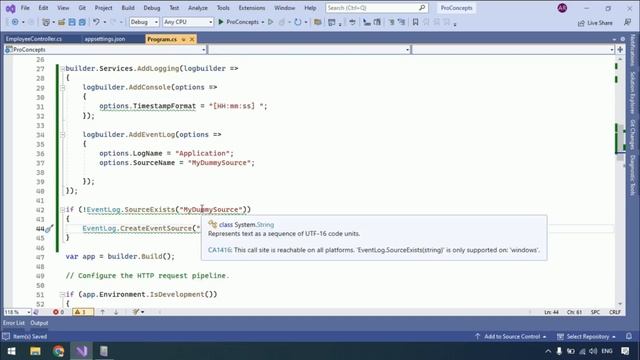Open the ProConcepts project navigation dropdown

pos(105,49)
